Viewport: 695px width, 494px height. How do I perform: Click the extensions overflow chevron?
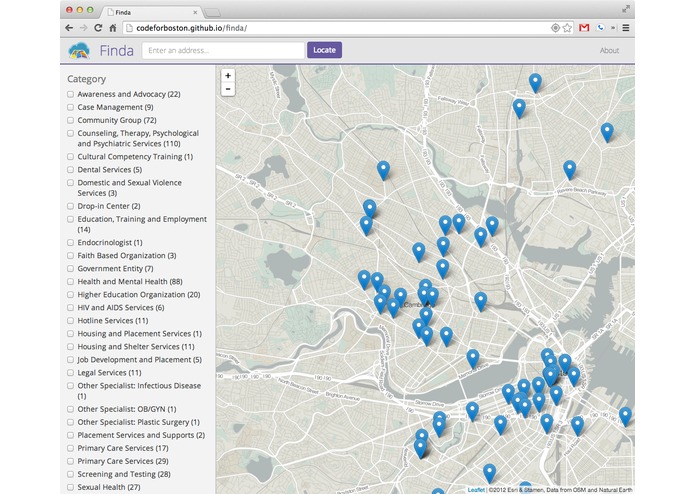(613, 28)
